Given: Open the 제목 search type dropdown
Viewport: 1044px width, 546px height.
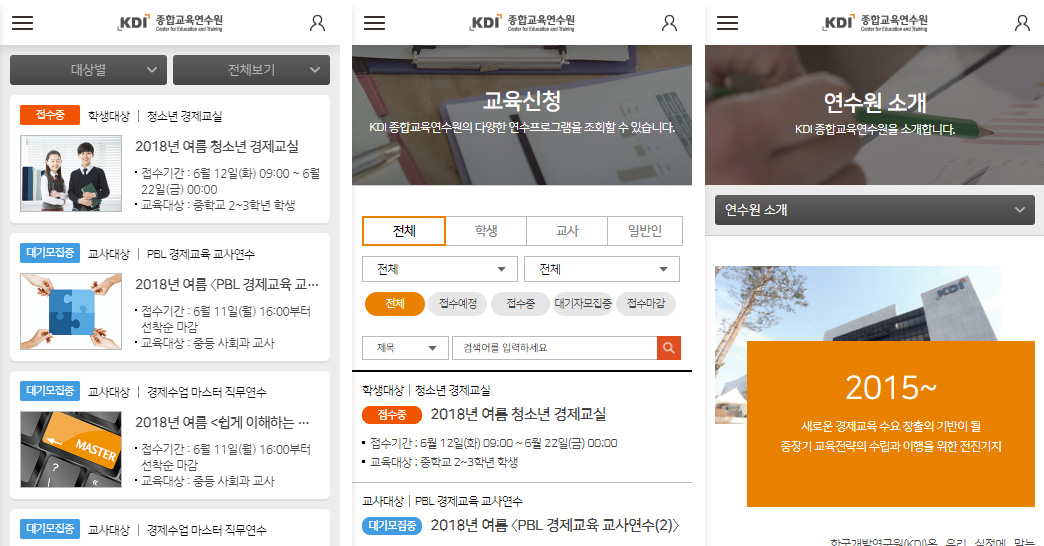Looking at the screenshot, I should click(x=405, y=348).
